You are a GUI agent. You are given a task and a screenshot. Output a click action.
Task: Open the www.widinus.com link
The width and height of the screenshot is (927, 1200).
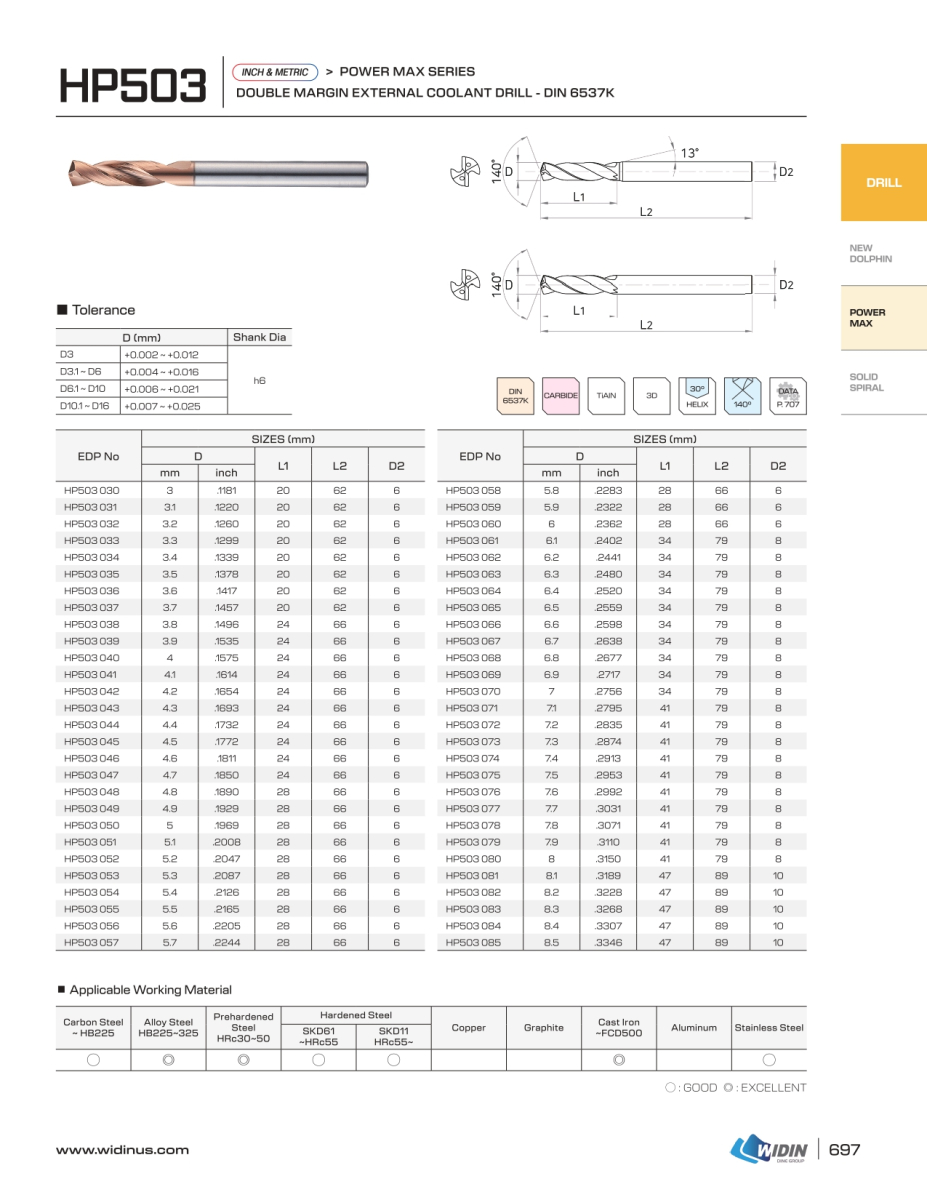click(122, 1150)
